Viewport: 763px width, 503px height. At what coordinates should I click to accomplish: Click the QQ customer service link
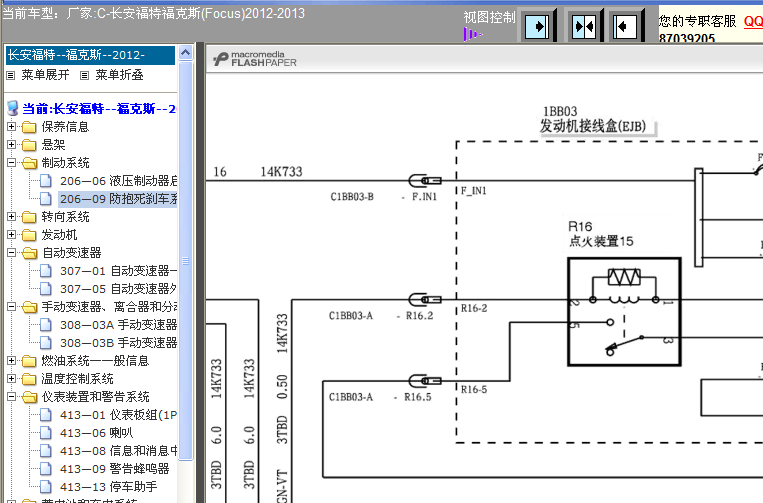753,21
